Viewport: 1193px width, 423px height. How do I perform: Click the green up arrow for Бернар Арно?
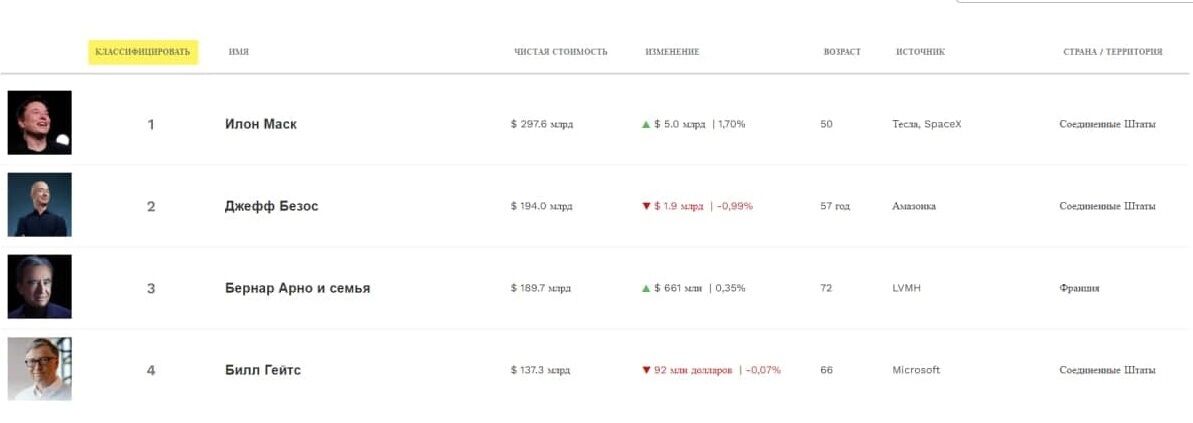pyautogui.click(x=646, y=288)
